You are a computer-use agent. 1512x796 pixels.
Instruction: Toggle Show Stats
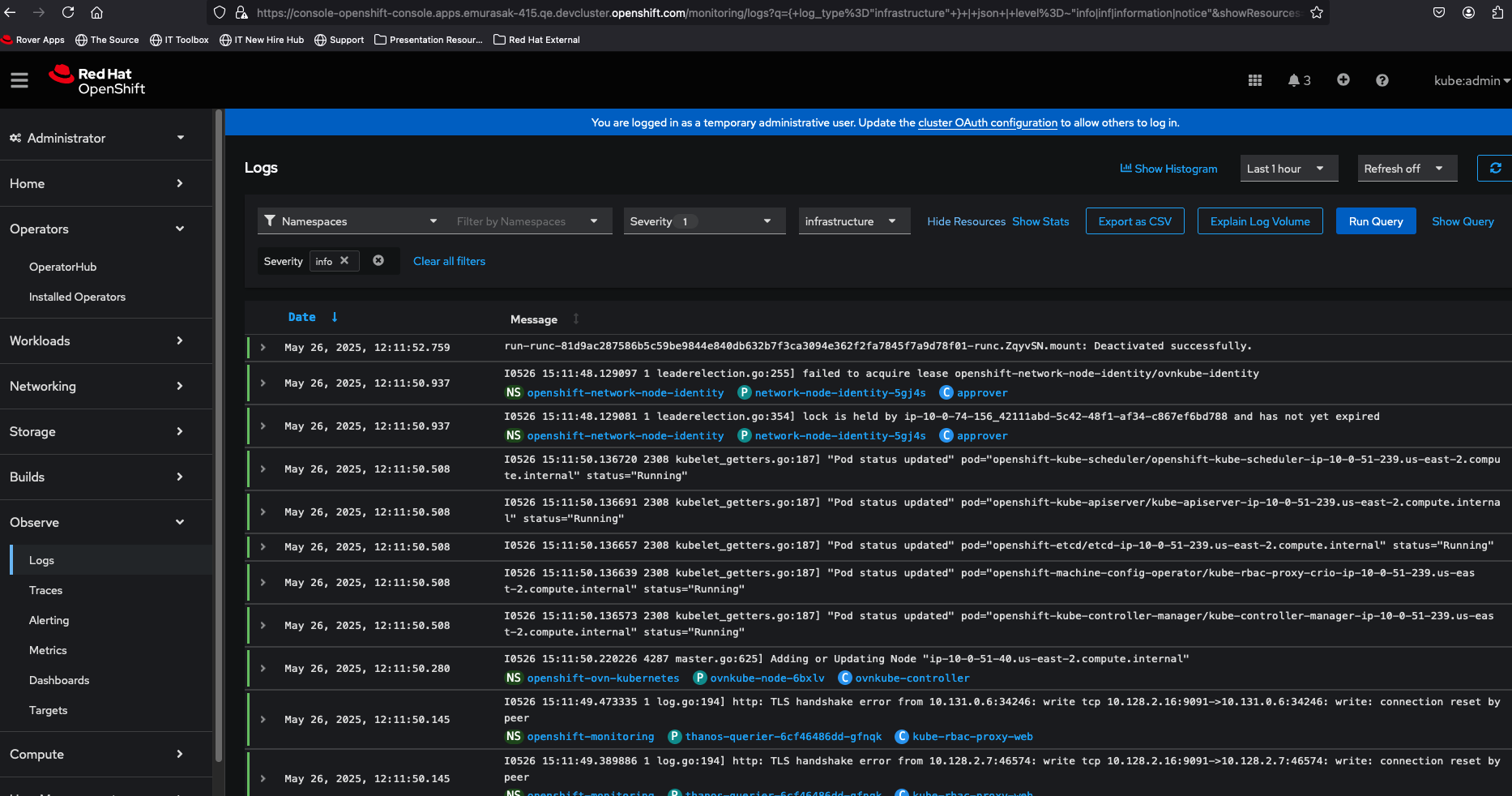(x=1040, y=221)
